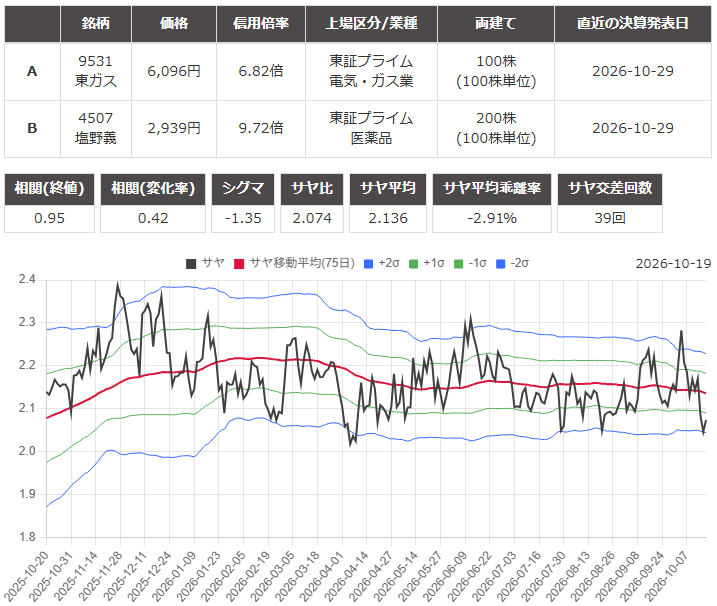Click correlation value 0.95
The width and height of the screenshot is (717, 606).
click(x=49, y=219)
